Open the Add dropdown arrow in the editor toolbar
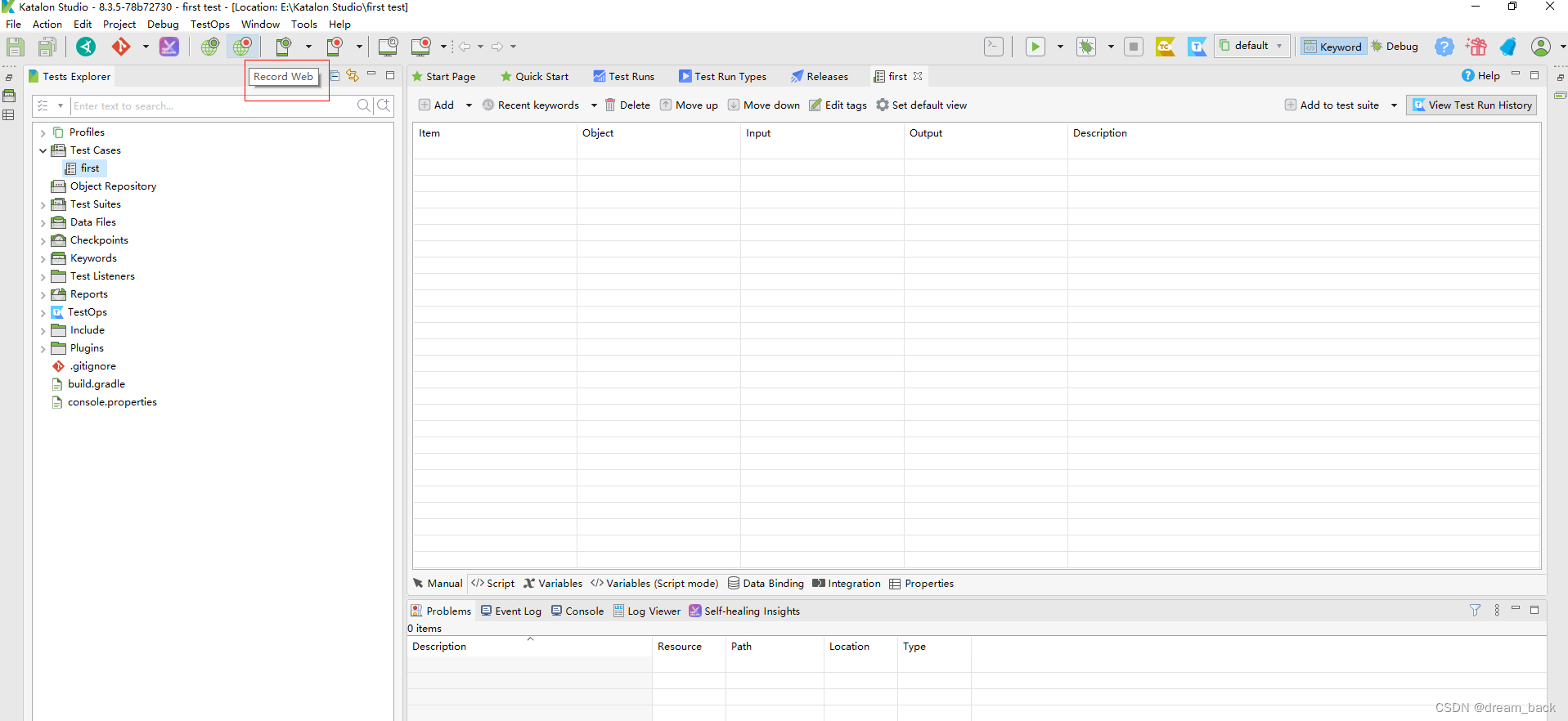Image resolution: width=1568 pixels, height=721 pixels. pyautogui.click(x=469, y=105)
